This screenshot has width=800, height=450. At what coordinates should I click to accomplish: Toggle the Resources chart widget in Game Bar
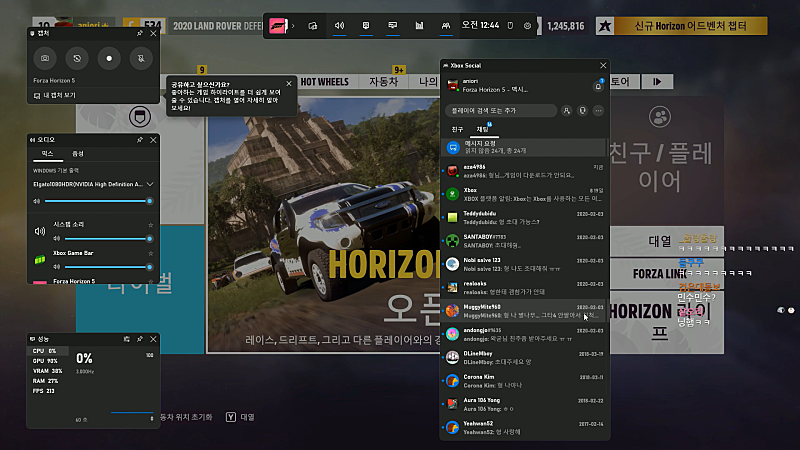pyautogui.click(x=419, y=26)
